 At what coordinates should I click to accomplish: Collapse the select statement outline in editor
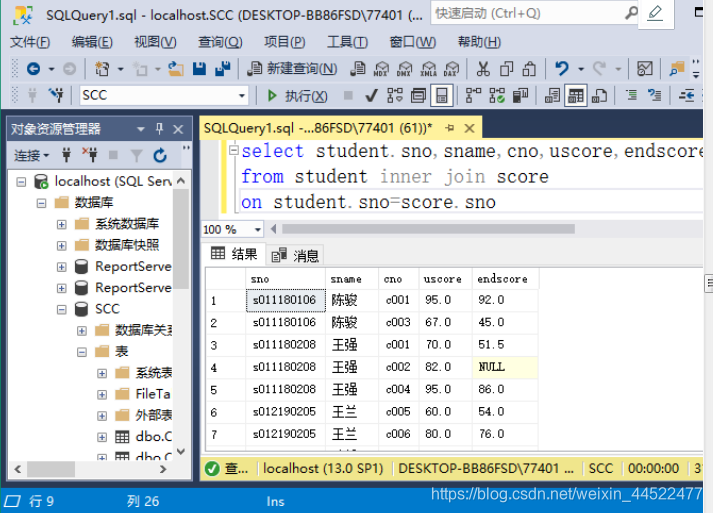click(234, 150)
